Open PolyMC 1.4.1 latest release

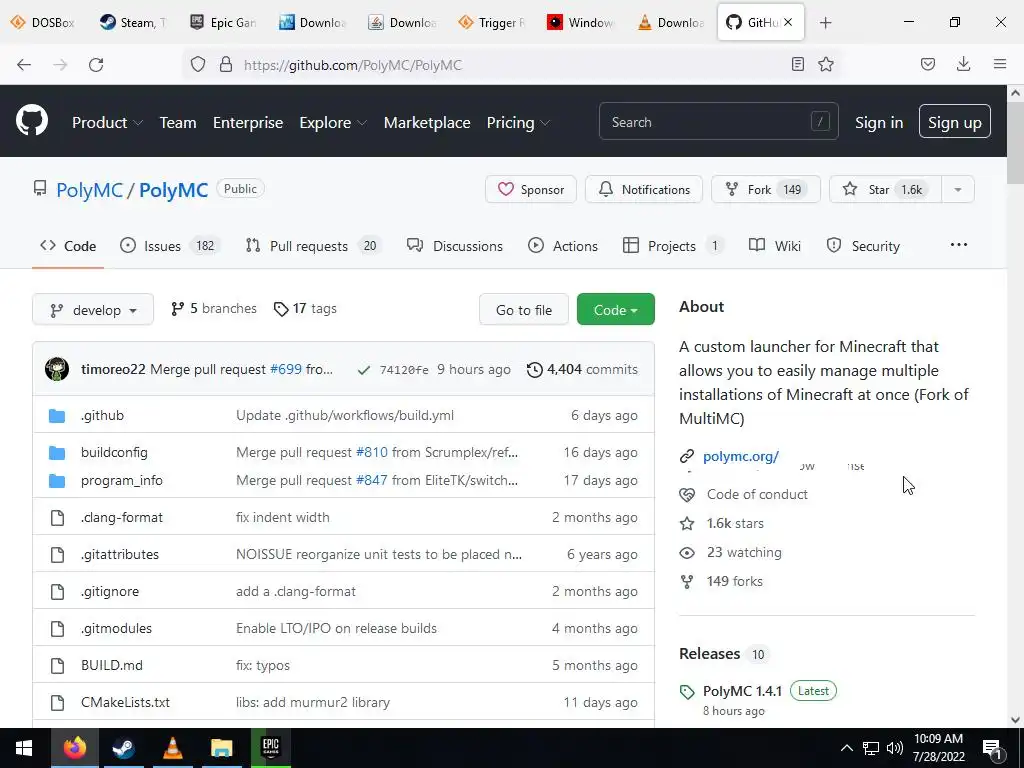click(743, 691)
